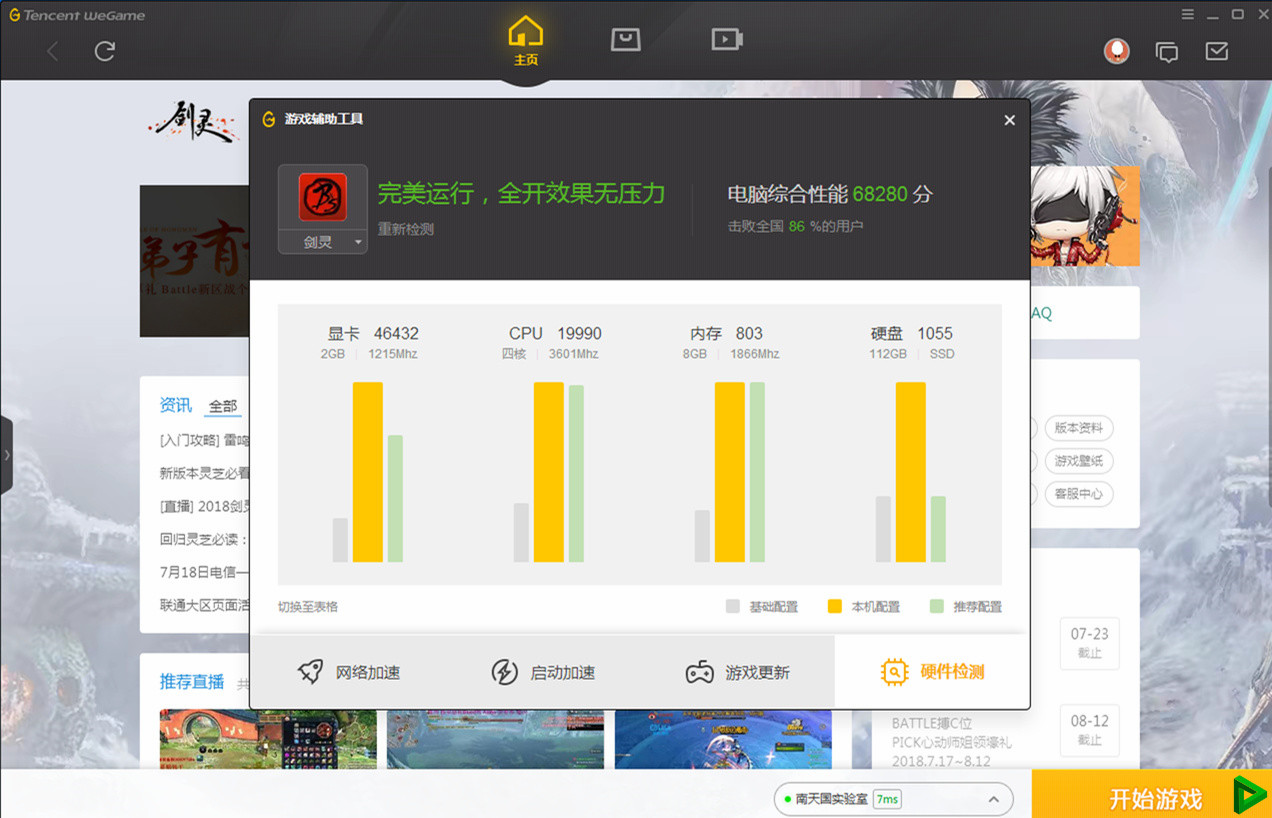
Task: Open the mail inbox icon in the header
Action: (x=1216, y=51)
